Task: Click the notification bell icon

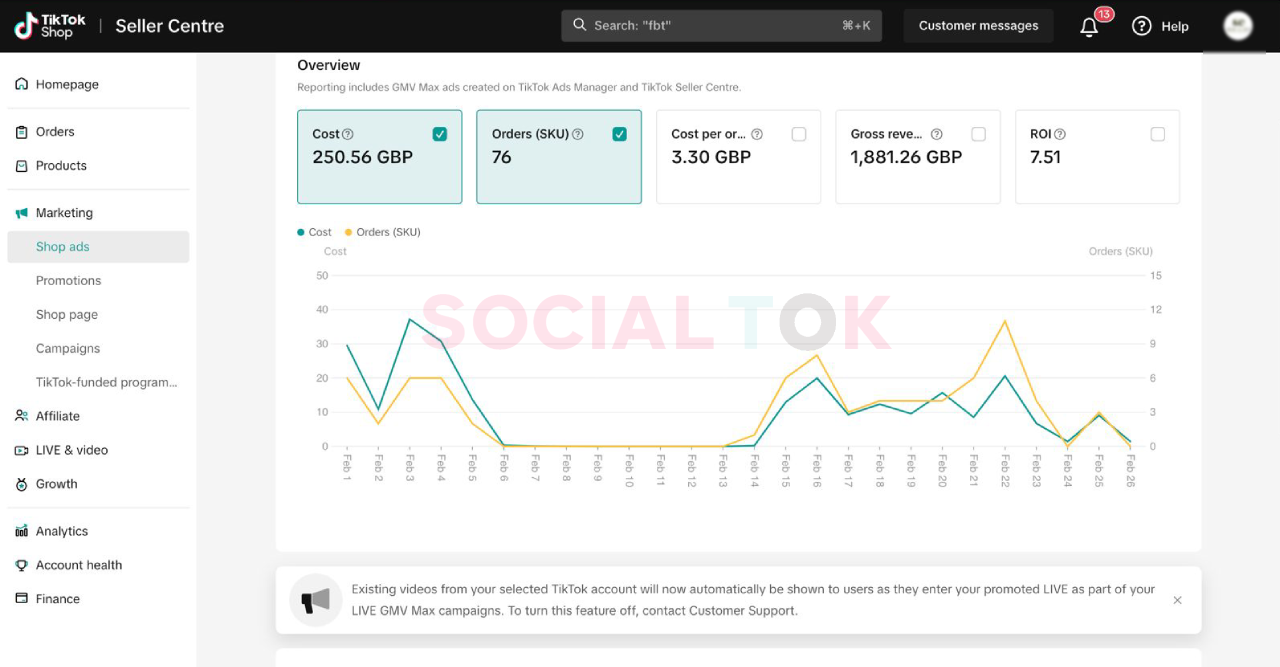Action: (x=1089, y=27)
